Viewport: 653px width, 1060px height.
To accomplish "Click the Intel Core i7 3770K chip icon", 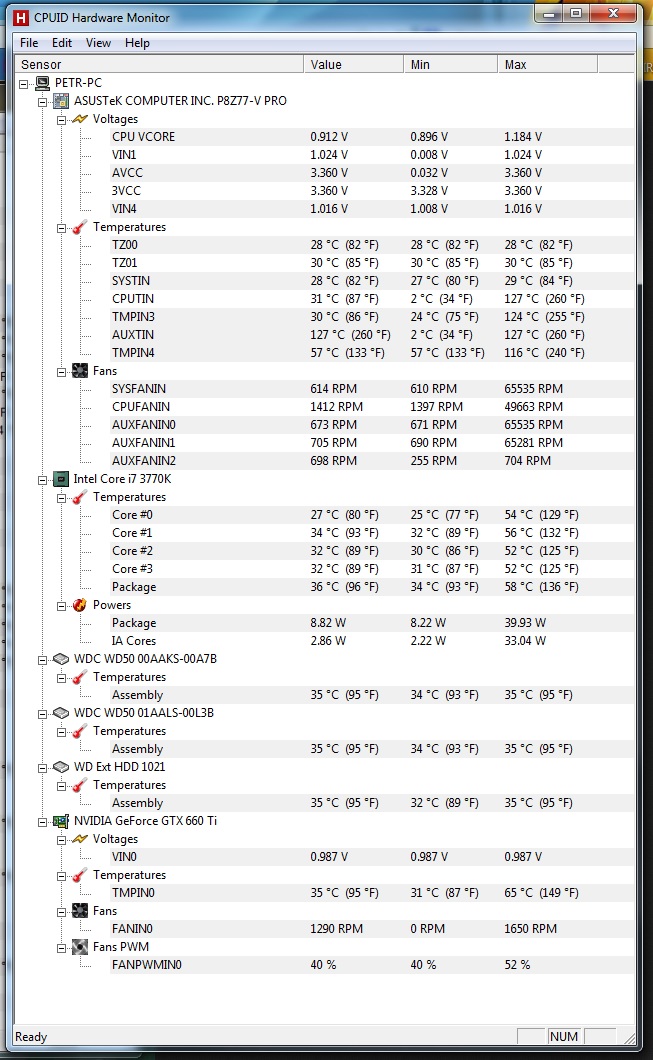I will click(x=61, y=479).
